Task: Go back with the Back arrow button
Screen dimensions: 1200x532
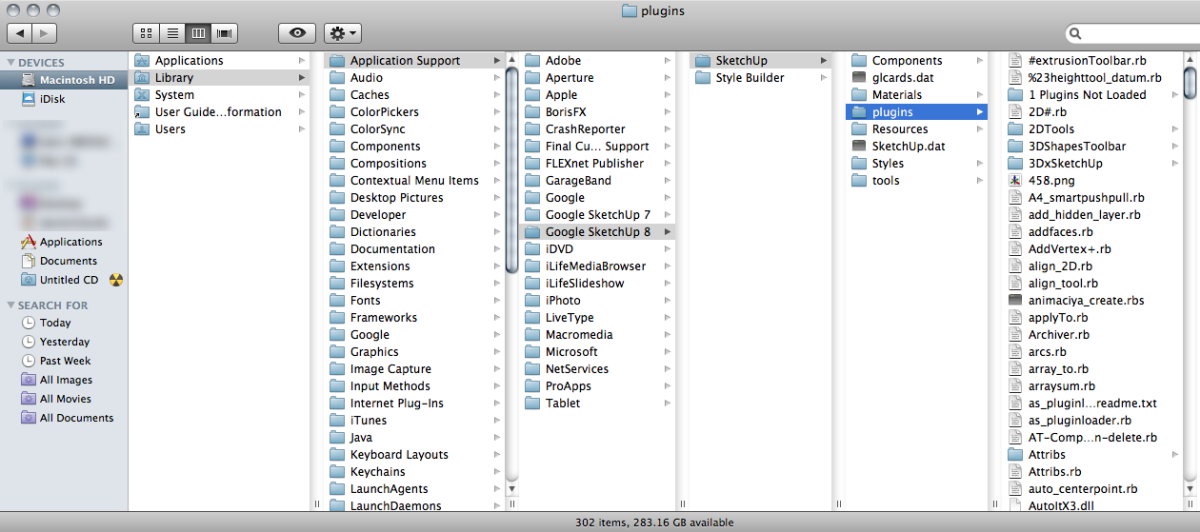Action: (20, 33)
